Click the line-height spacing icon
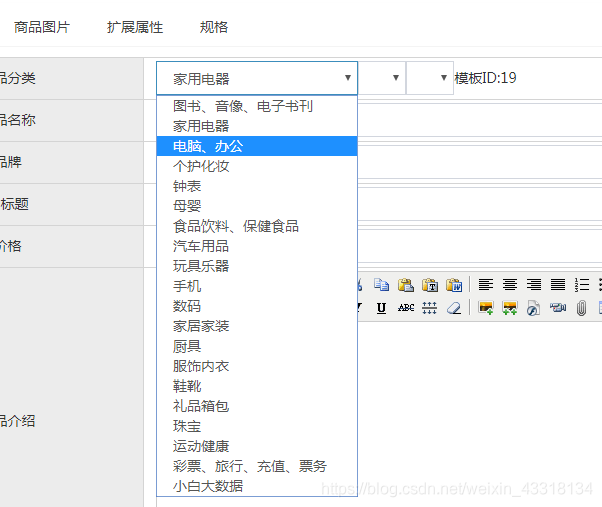This screenshot has width=602, height=507. pyautogui.click(x=430, y=308)
